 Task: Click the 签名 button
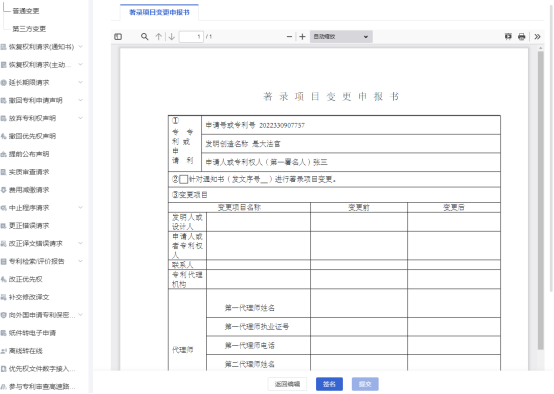[329, 384]
